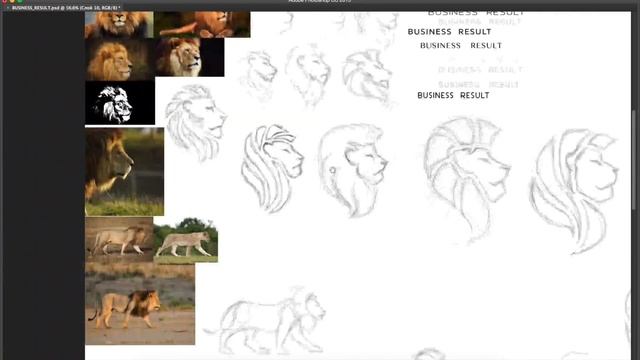Select the black-and-white lion head graphic
This screenshot has height=360, width=640.
tap(120, 102)
